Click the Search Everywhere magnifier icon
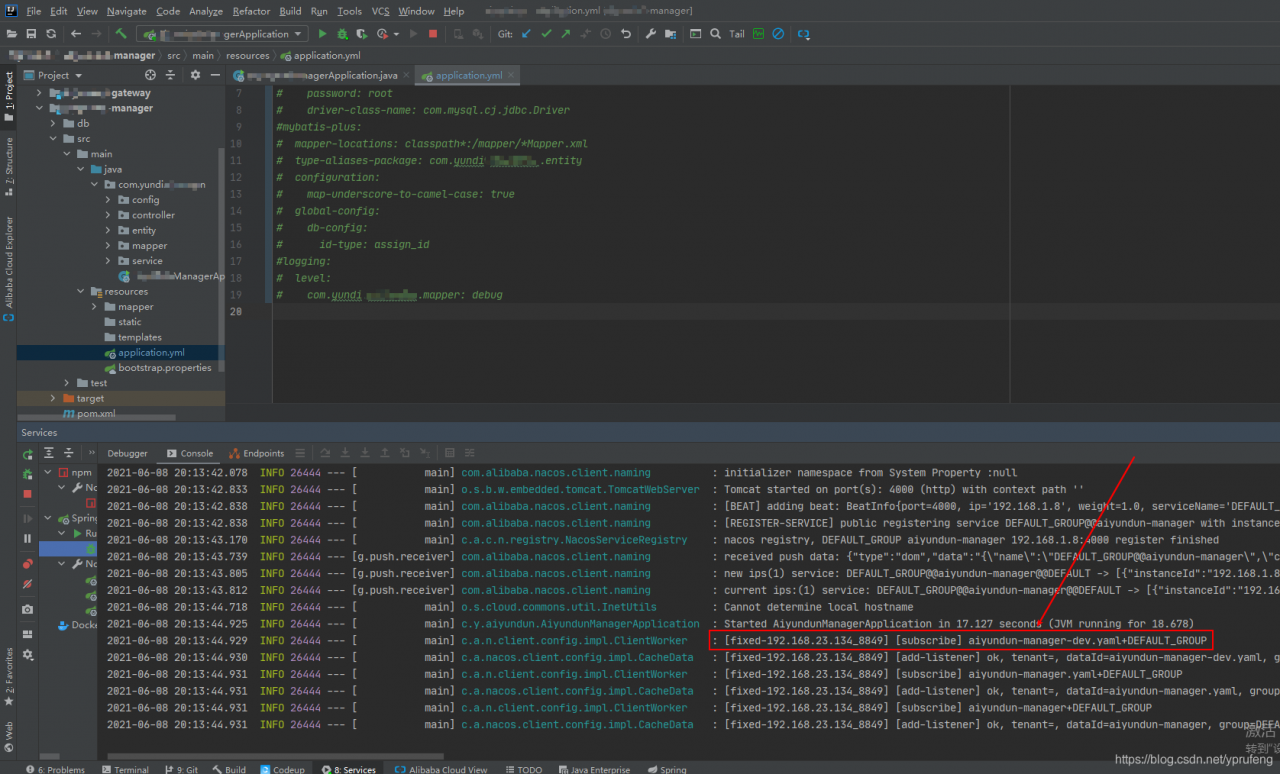The image size is (1280, 774). tap(716, 34)
